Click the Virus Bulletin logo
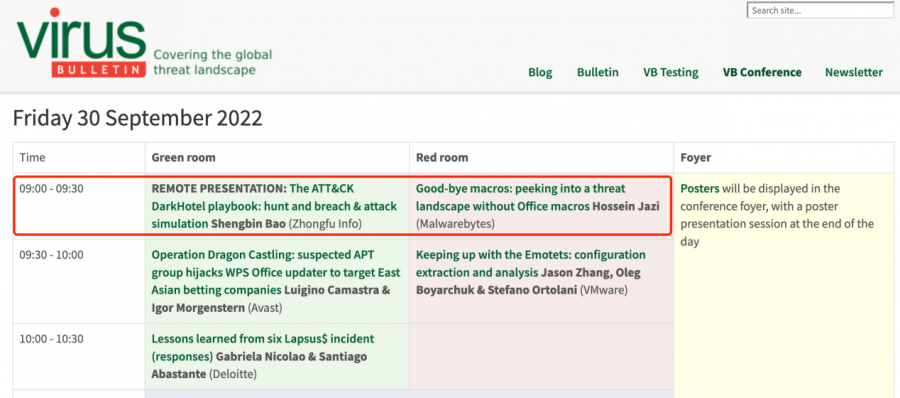 coord(81,42)
